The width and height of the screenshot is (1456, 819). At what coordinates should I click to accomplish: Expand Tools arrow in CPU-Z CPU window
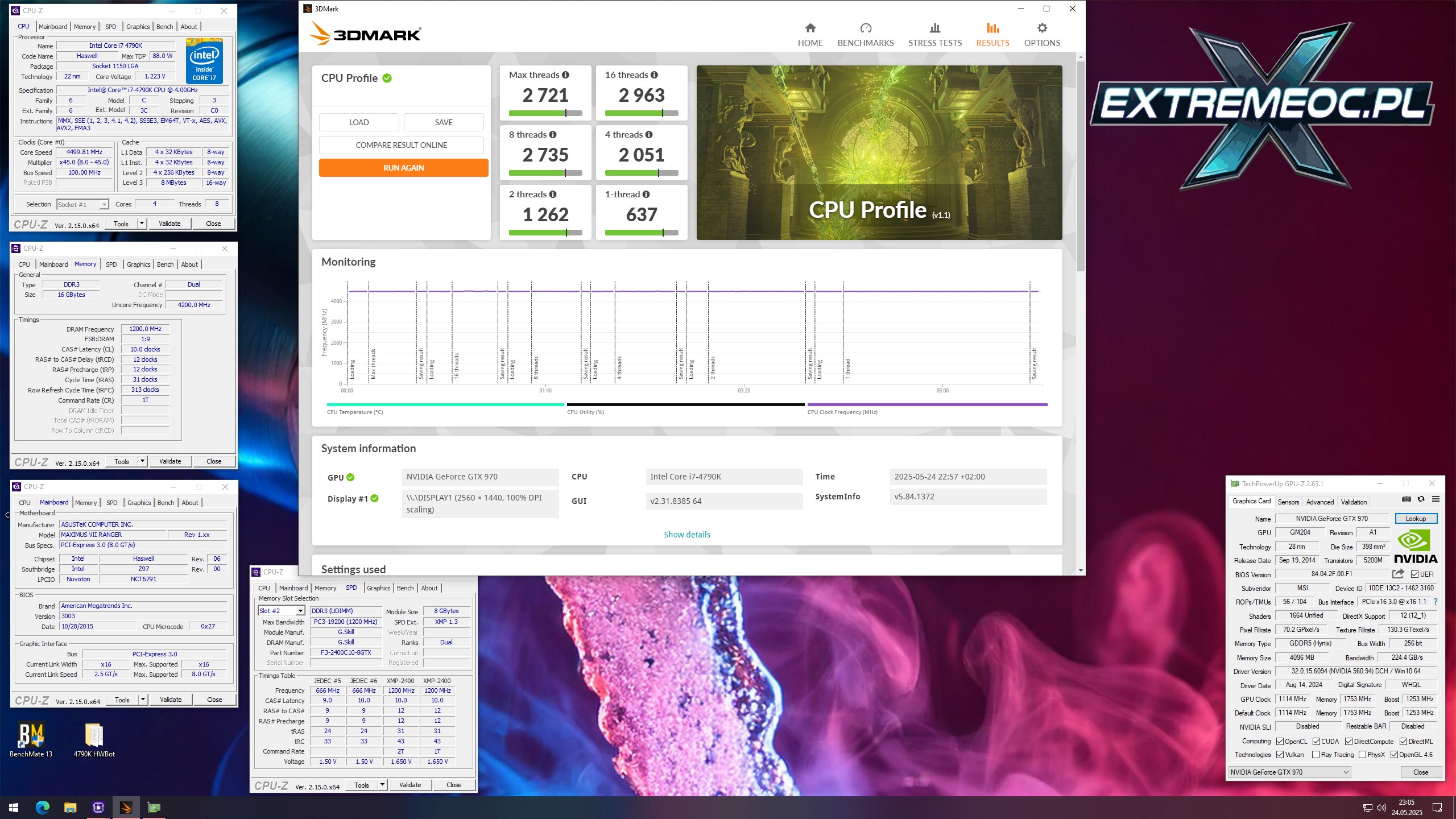142,224
